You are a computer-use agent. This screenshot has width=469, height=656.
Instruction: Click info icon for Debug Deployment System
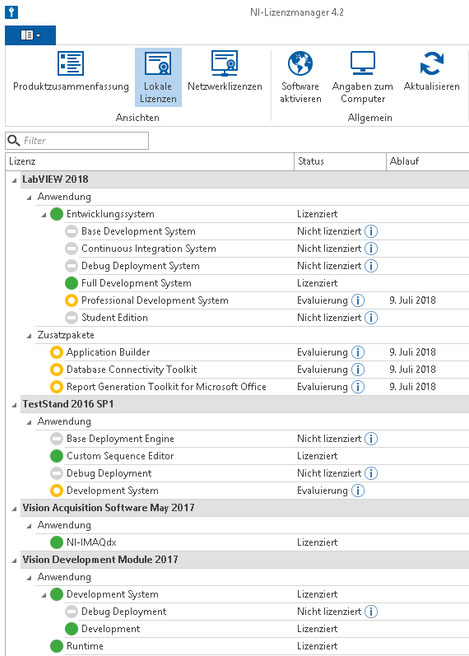[371, 266]
